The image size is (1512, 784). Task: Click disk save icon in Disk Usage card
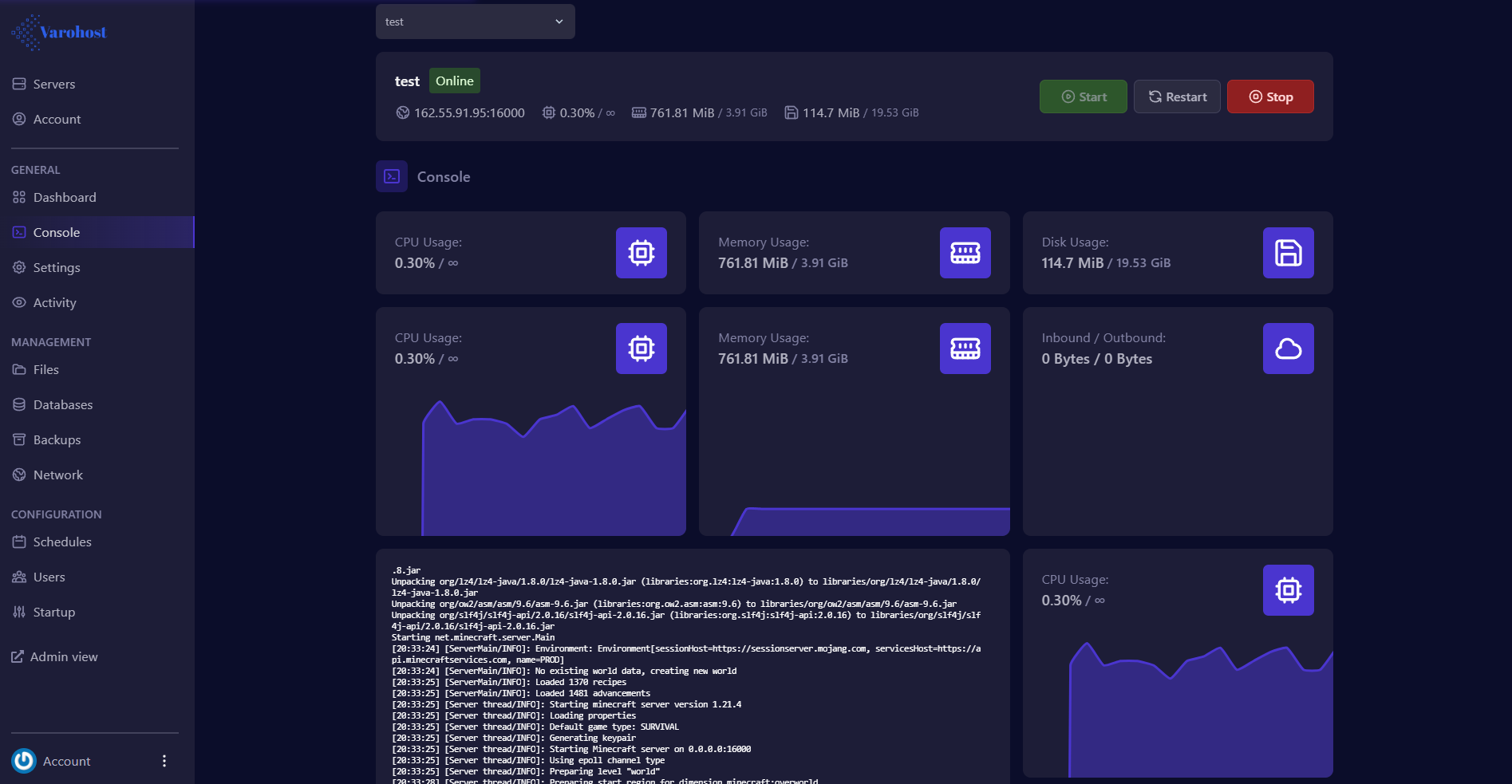[1289, 253]
